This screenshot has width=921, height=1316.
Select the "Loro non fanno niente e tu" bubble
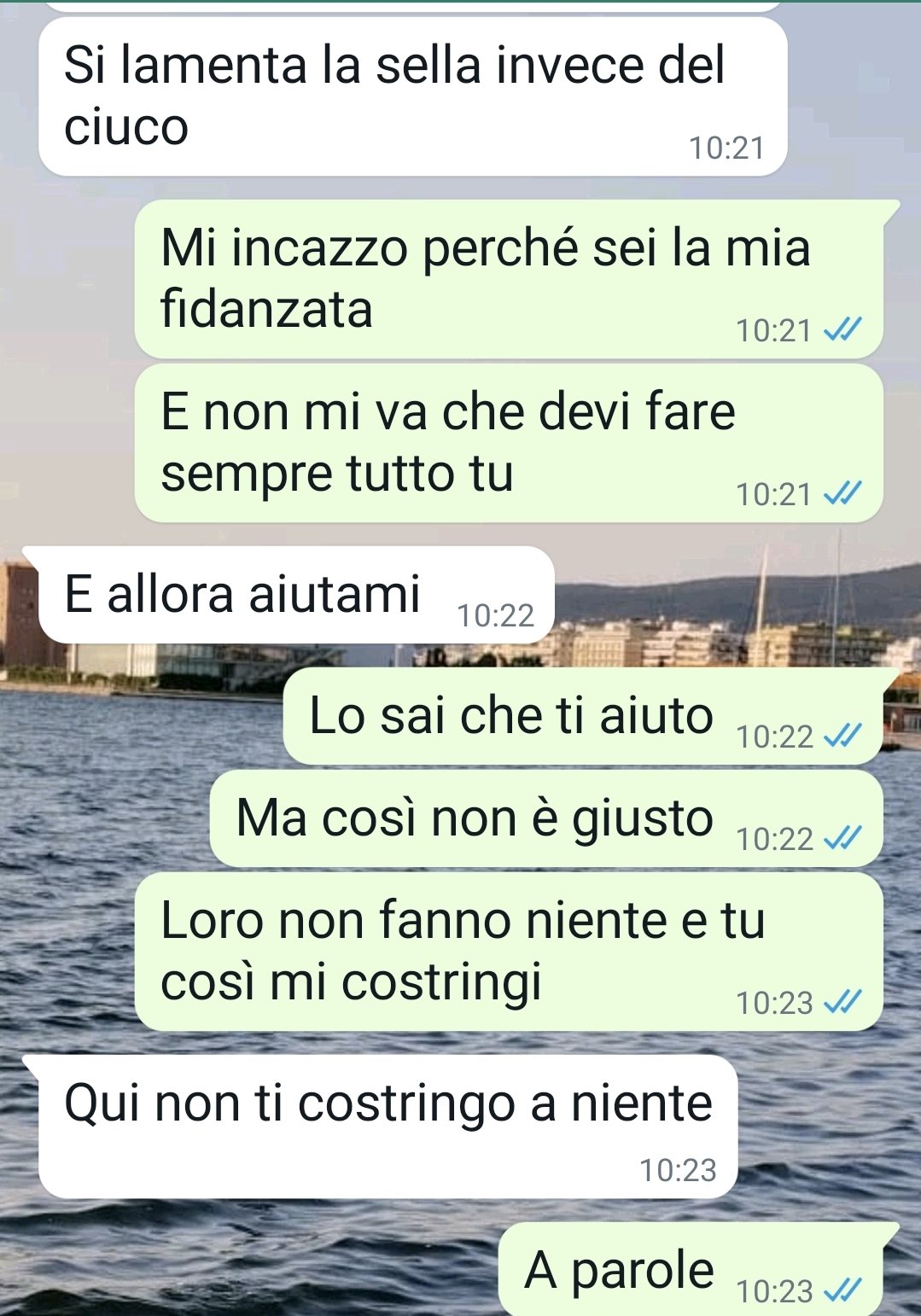(509, 951)
